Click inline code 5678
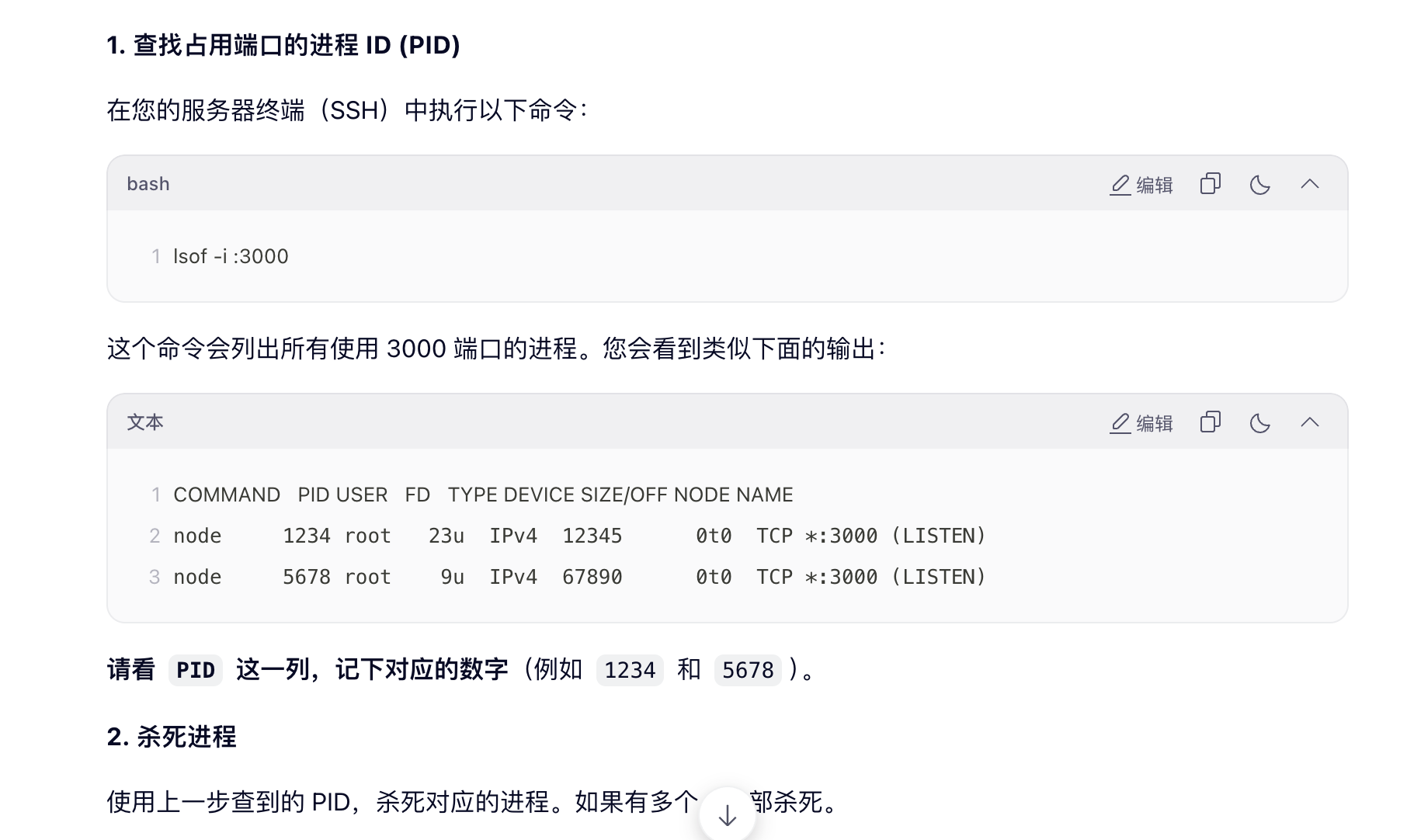 [748, 670]
